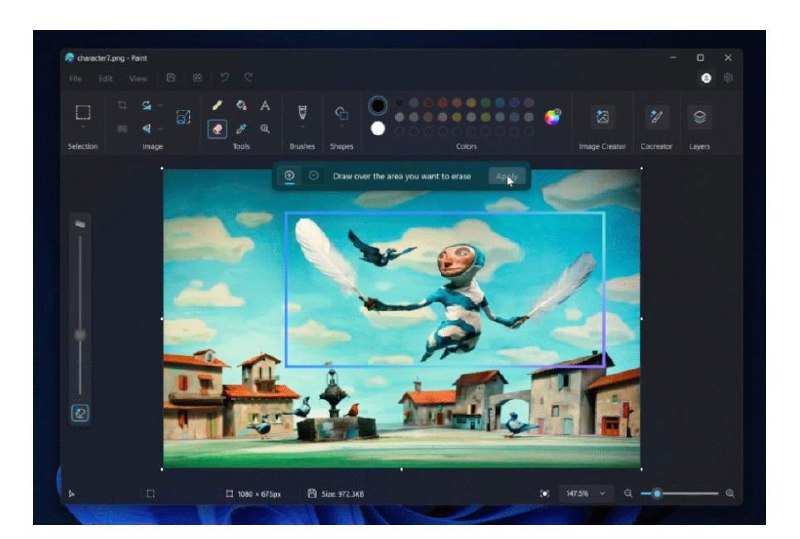Expand the Rotate options chevron
The width and height of the screenshot is (800, 539).
pyautogui.click(x=160, y=105)
